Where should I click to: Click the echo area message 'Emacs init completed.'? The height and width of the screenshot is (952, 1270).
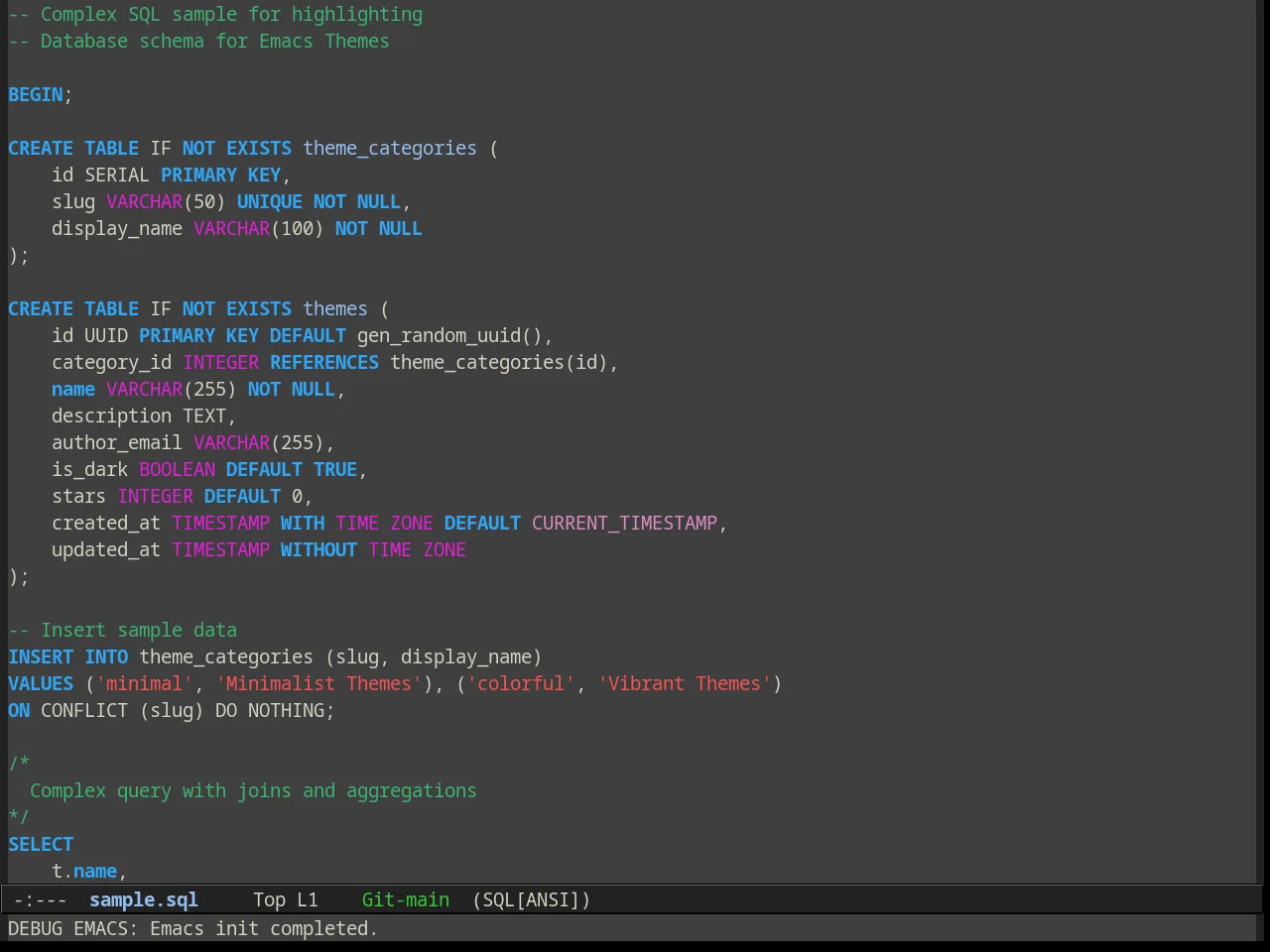264,928
